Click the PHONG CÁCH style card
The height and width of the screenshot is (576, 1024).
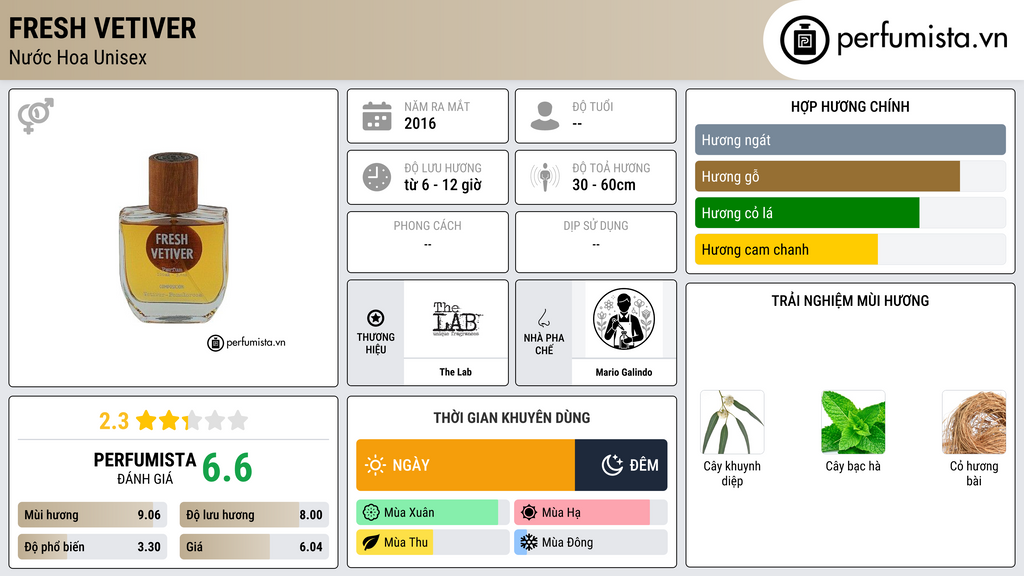tap(428, 242)
